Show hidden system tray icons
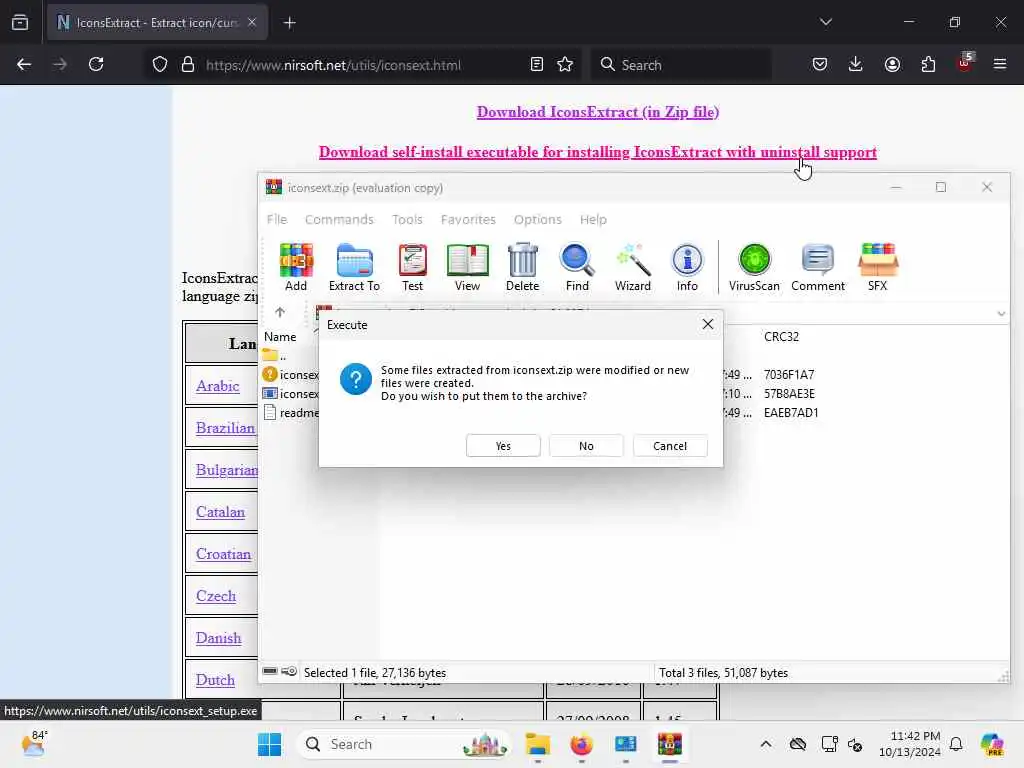 (766, 744)
